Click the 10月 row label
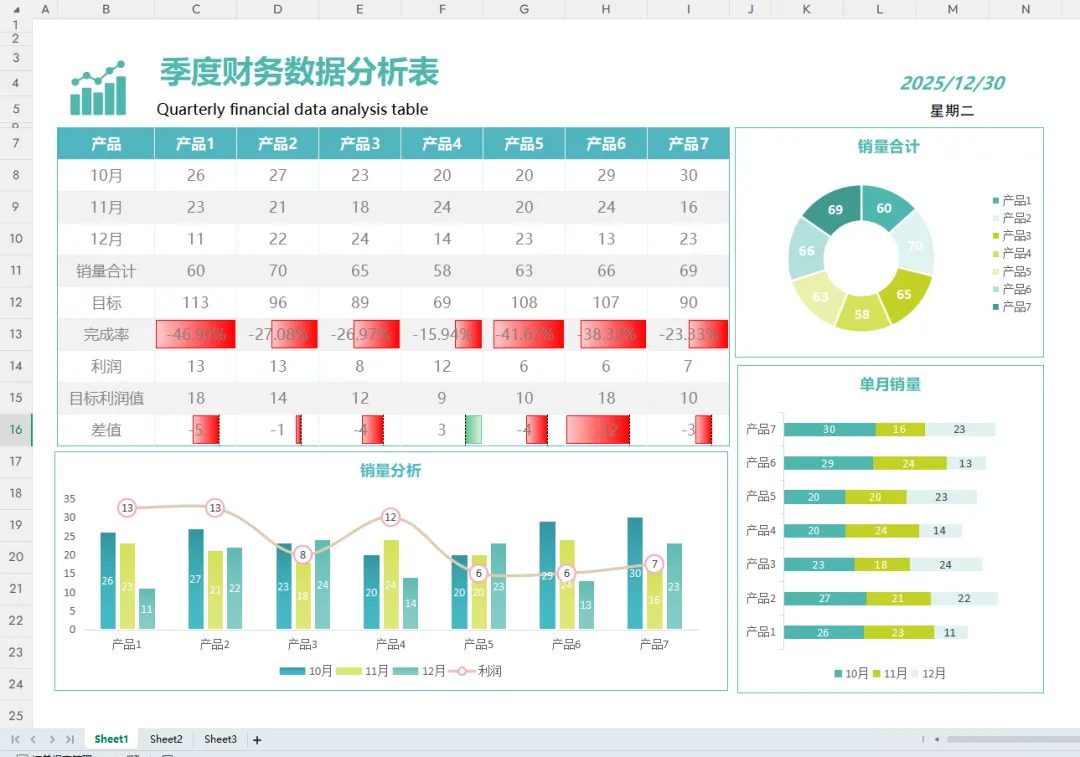Viewport: 1080px width, 757px height. (x=106, y=176)
